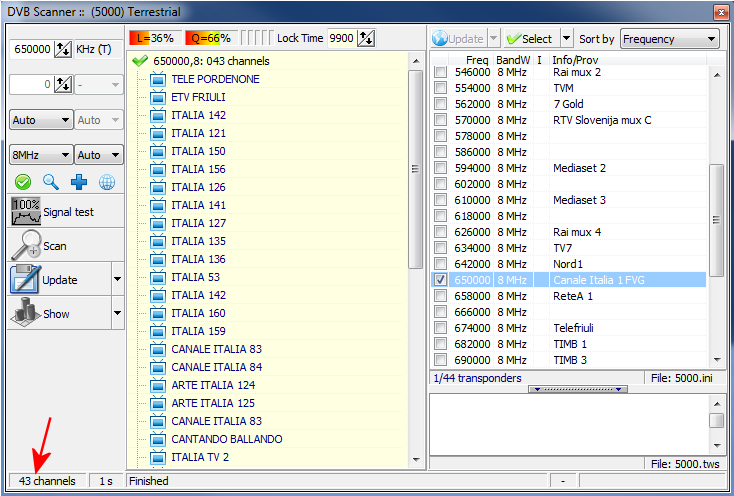This screenshot has height=496, width=734.
Task: Check the 570000 RTV Slovenija mux C checkbox
Action: pyautogui.click(x=440, y=120)
